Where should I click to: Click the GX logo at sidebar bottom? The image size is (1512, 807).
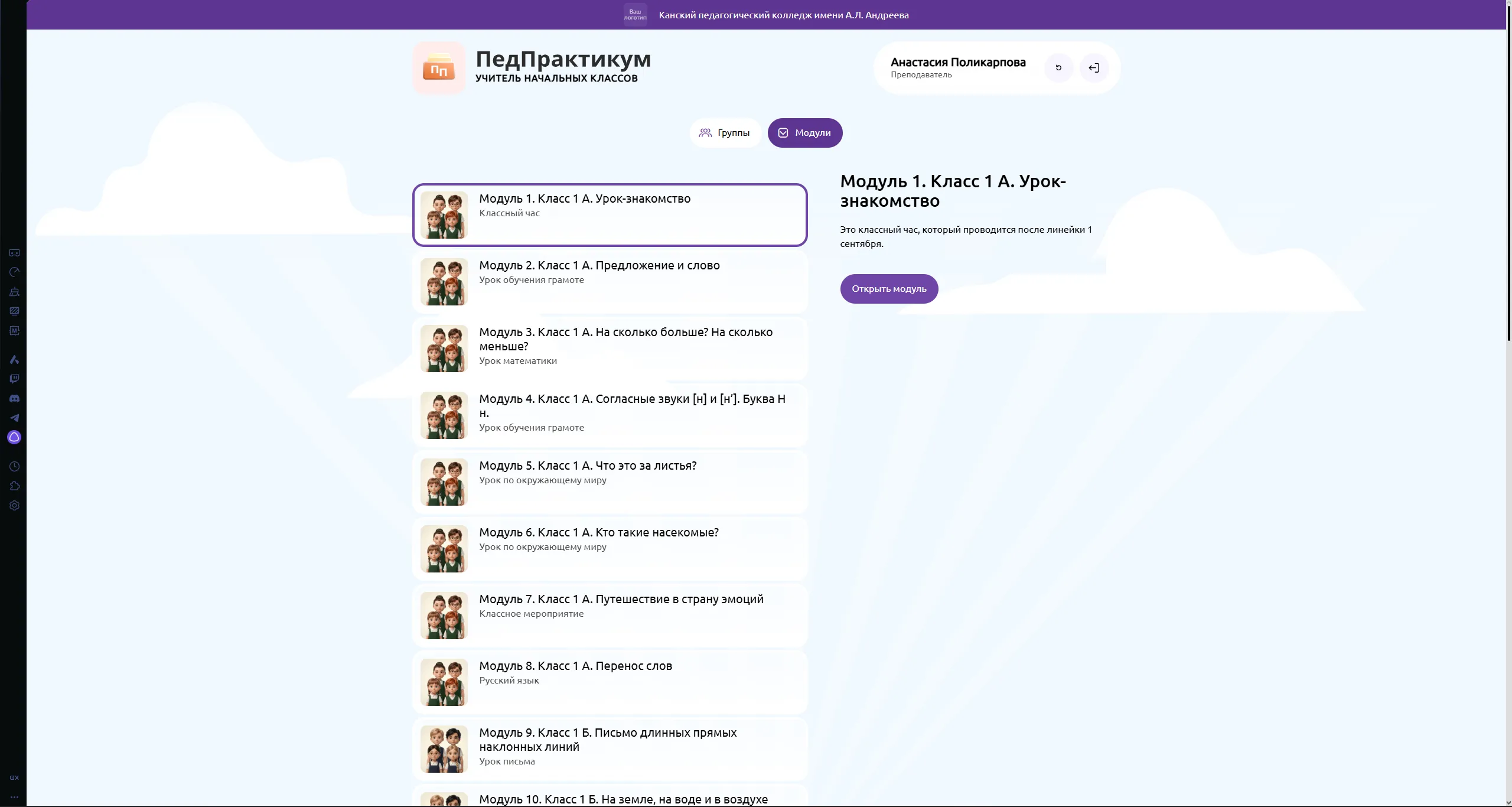coord(14,777)
